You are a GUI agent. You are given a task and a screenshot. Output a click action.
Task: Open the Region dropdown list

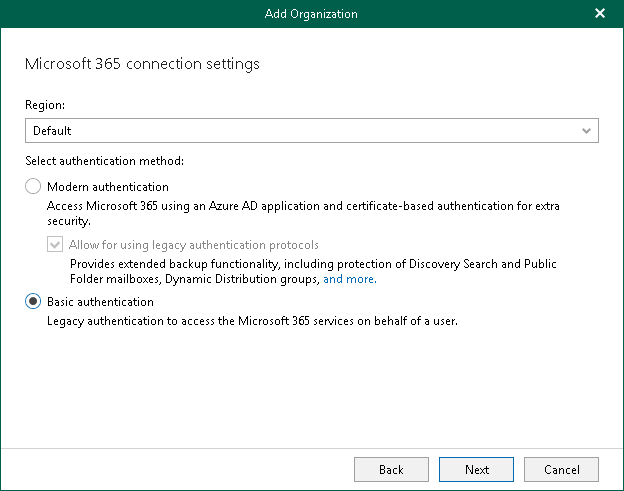312,131
